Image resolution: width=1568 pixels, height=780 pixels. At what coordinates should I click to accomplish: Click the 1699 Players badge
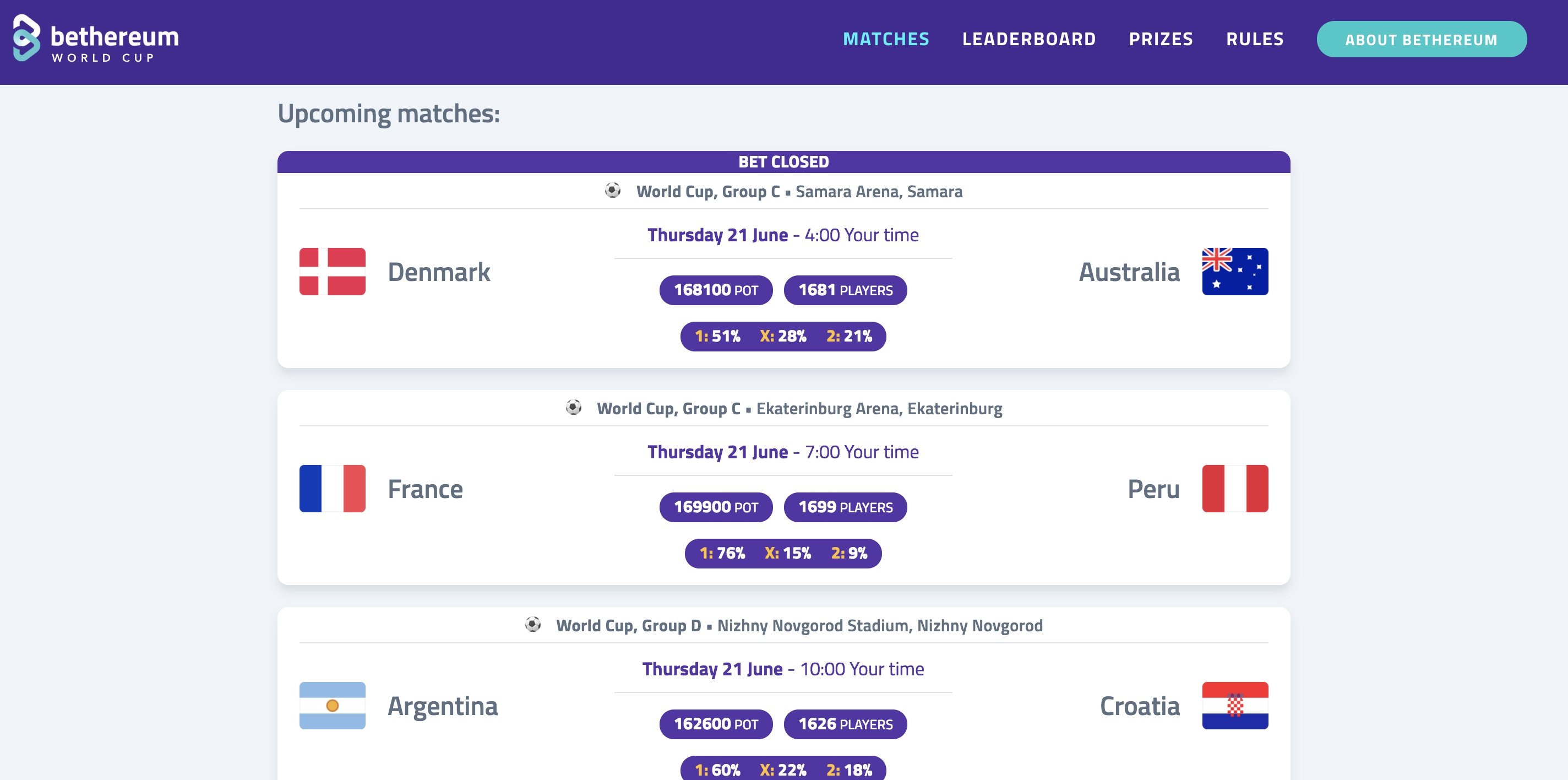[845, 507]
